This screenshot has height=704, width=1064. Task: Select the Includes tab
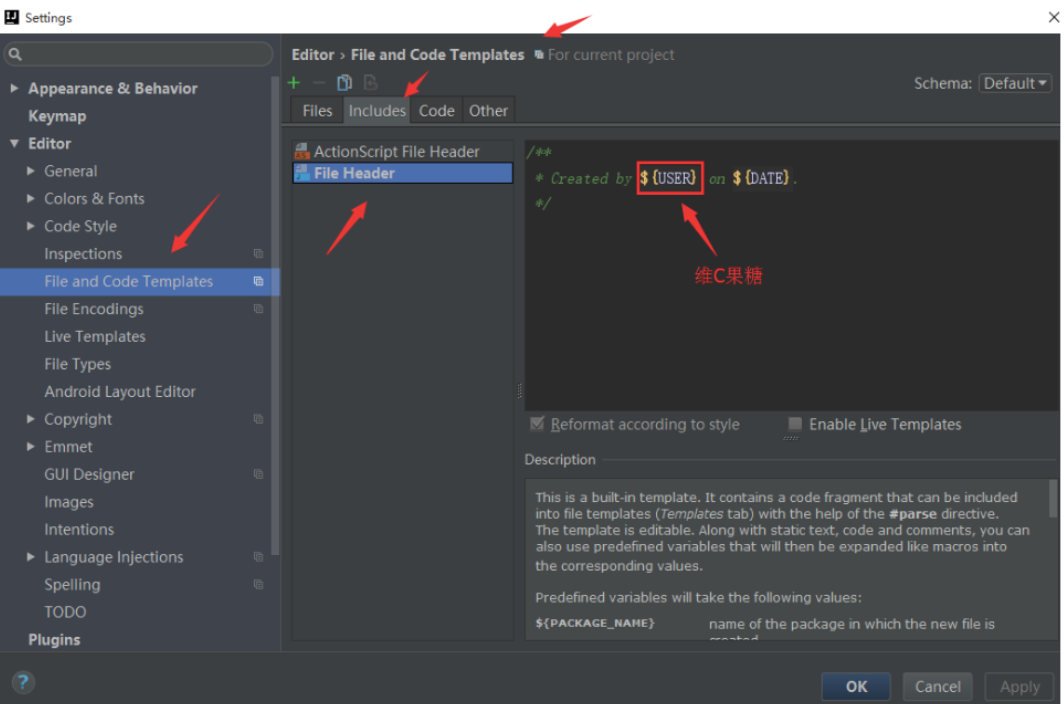[x=377, y=111]
